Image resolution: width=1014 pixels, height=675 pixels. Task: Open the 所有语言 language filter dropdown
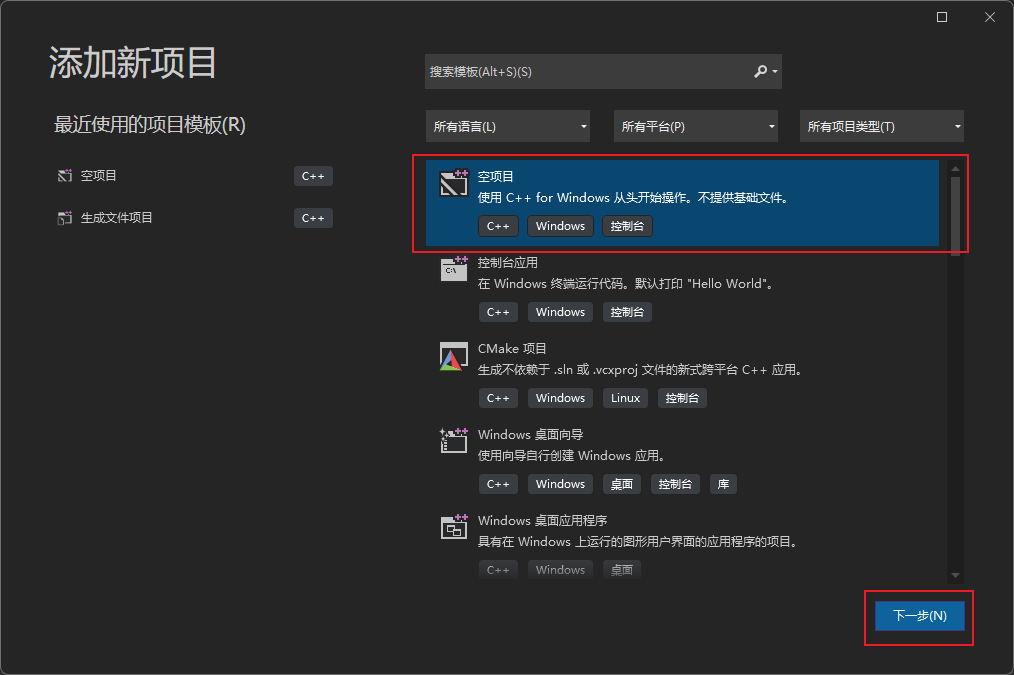(x=508, y=127)
